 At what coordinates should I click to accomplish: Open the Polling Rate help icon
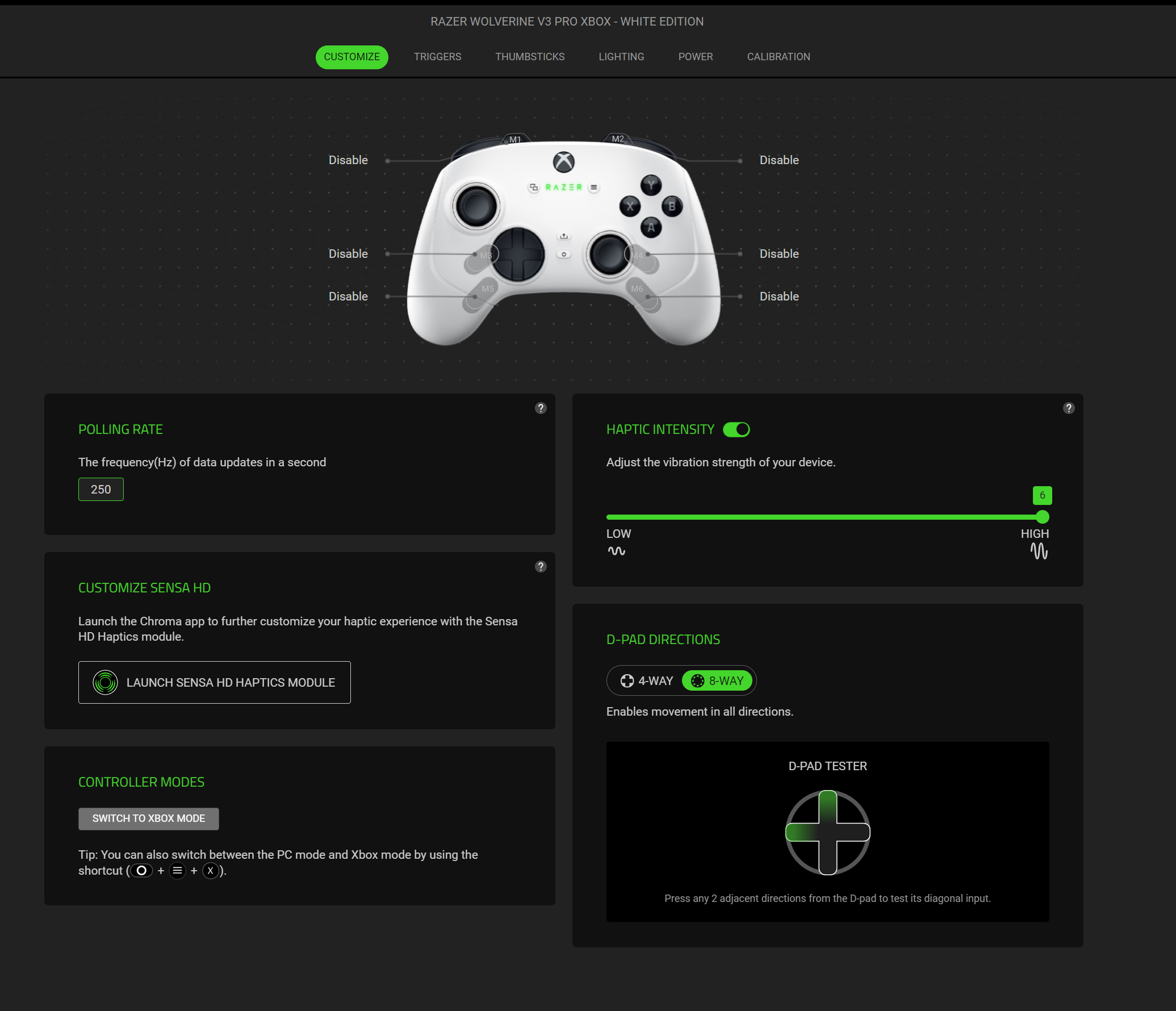click(x=541, y=408)
